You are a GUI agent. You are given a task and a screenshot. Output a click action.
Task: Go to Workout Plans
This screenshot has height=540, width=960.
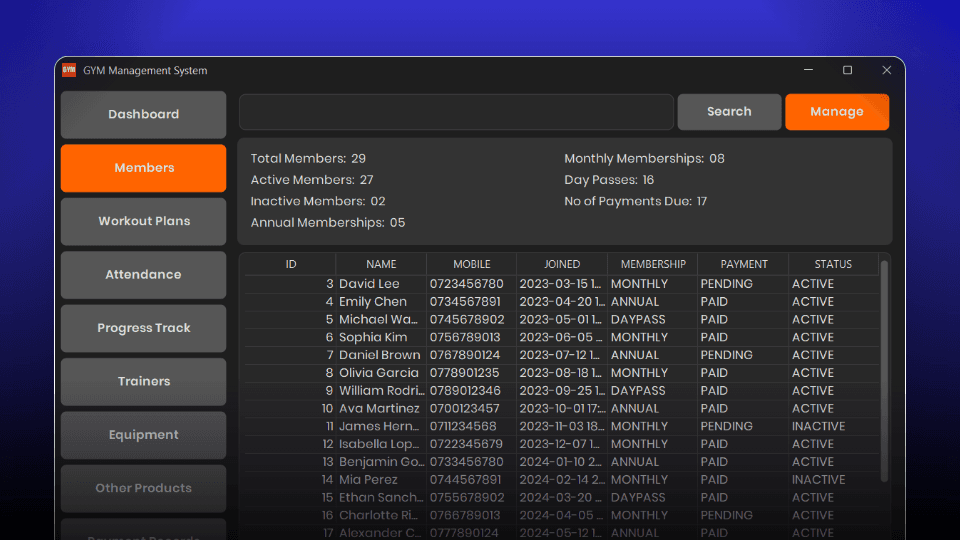(x=143, y=221)
